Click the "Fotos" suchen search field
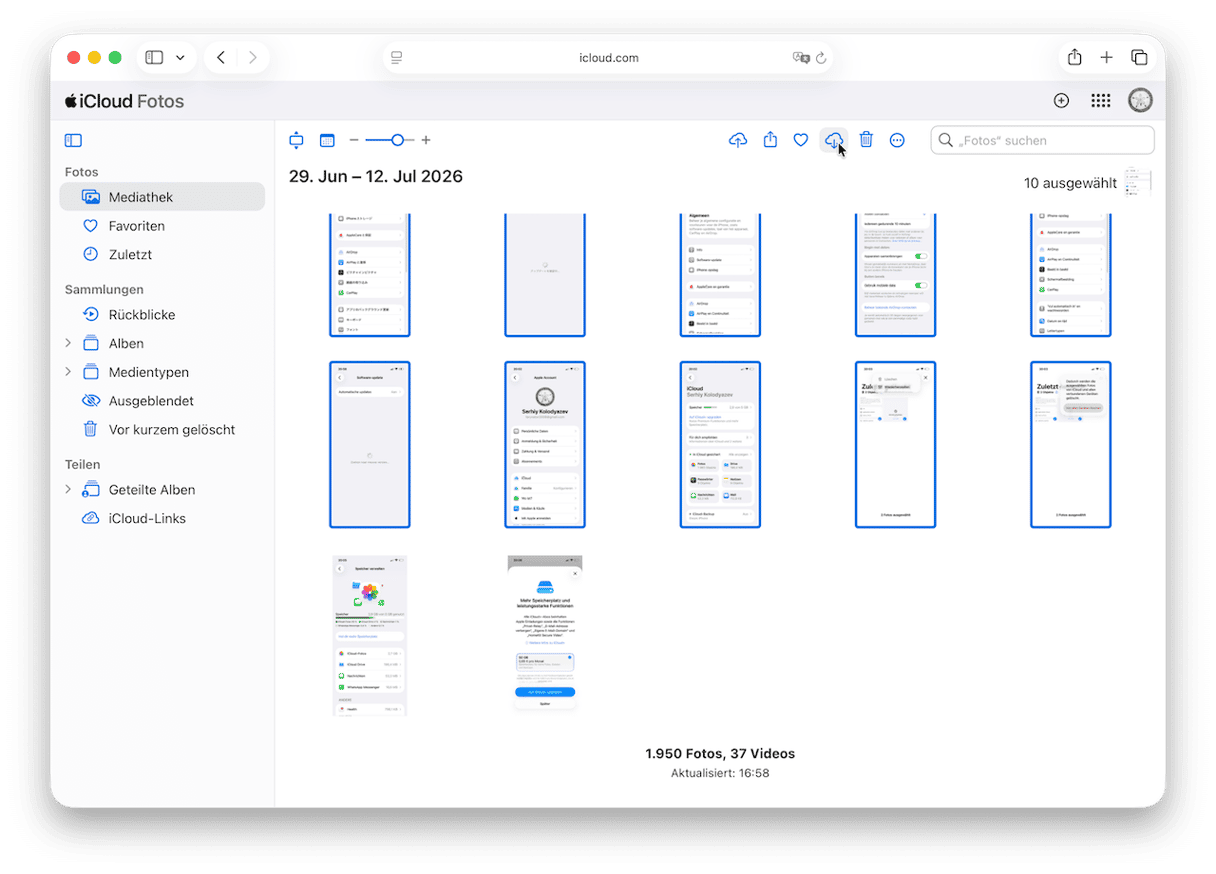 point(1042,141)
